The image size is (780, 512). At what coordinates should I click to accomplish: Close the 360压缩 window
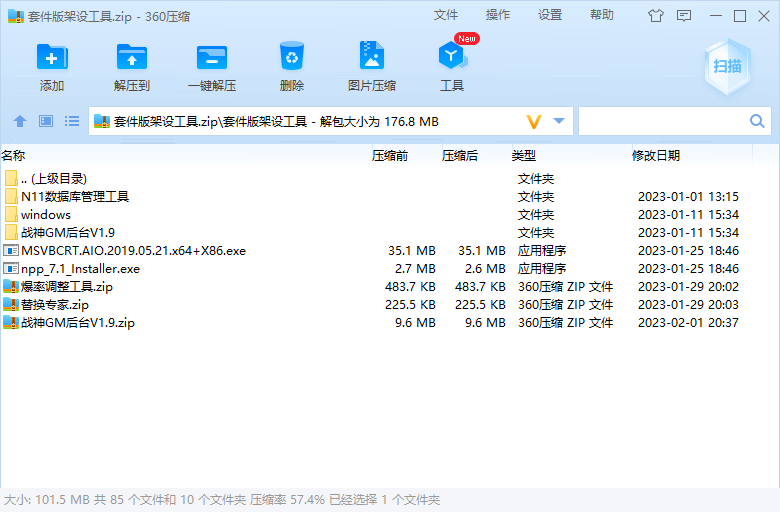pos(764,16)
